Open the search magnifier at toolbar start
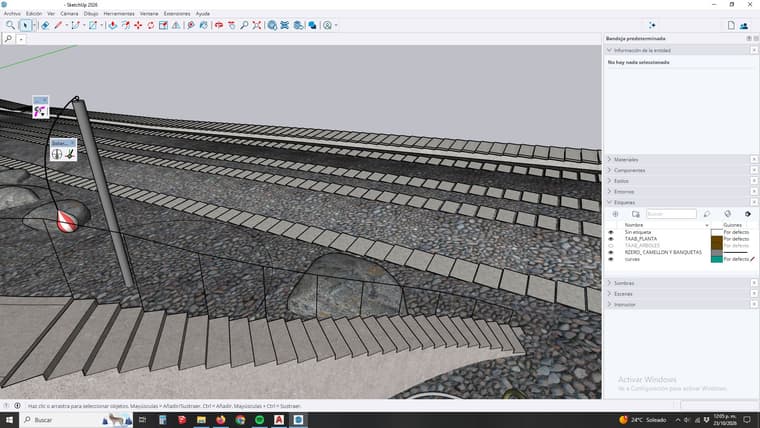This screenshot has height=428, width=760. pyautogui.click(x=10, y=25)
